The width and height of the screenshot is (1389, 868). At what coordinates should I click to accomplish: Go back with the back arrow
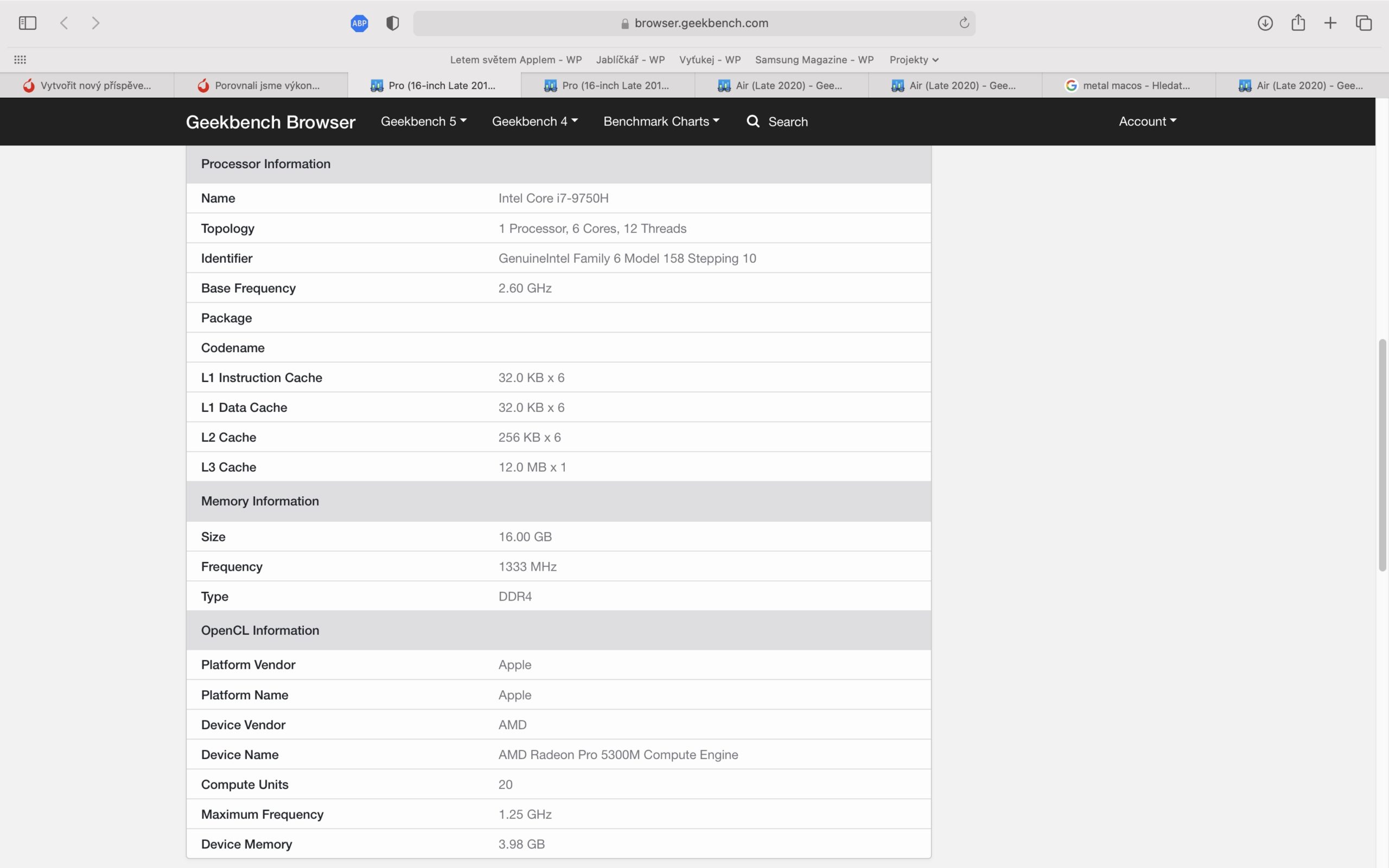pos(64,23)
